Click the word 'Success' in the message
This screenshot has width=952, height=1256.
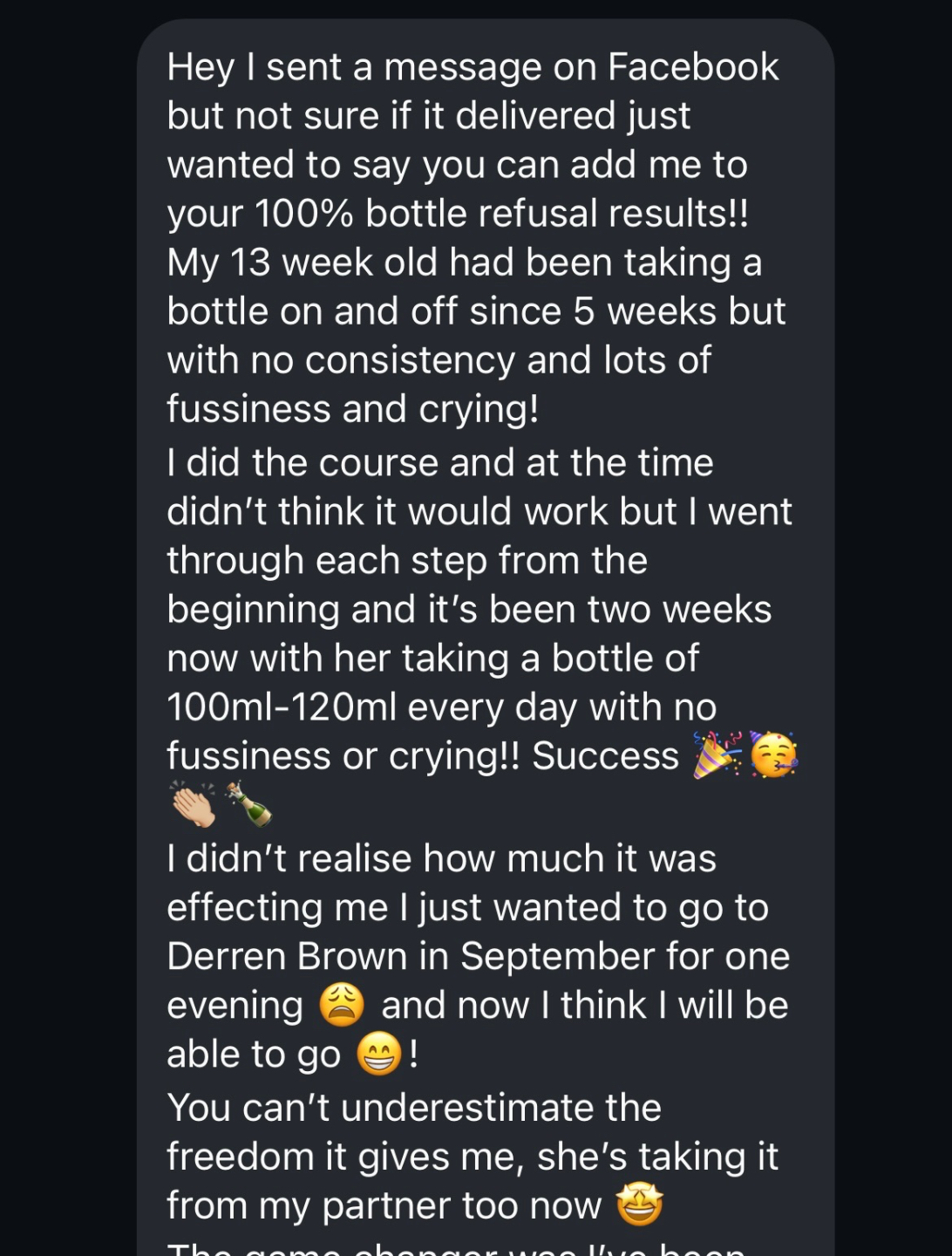[x=606, y=756]
